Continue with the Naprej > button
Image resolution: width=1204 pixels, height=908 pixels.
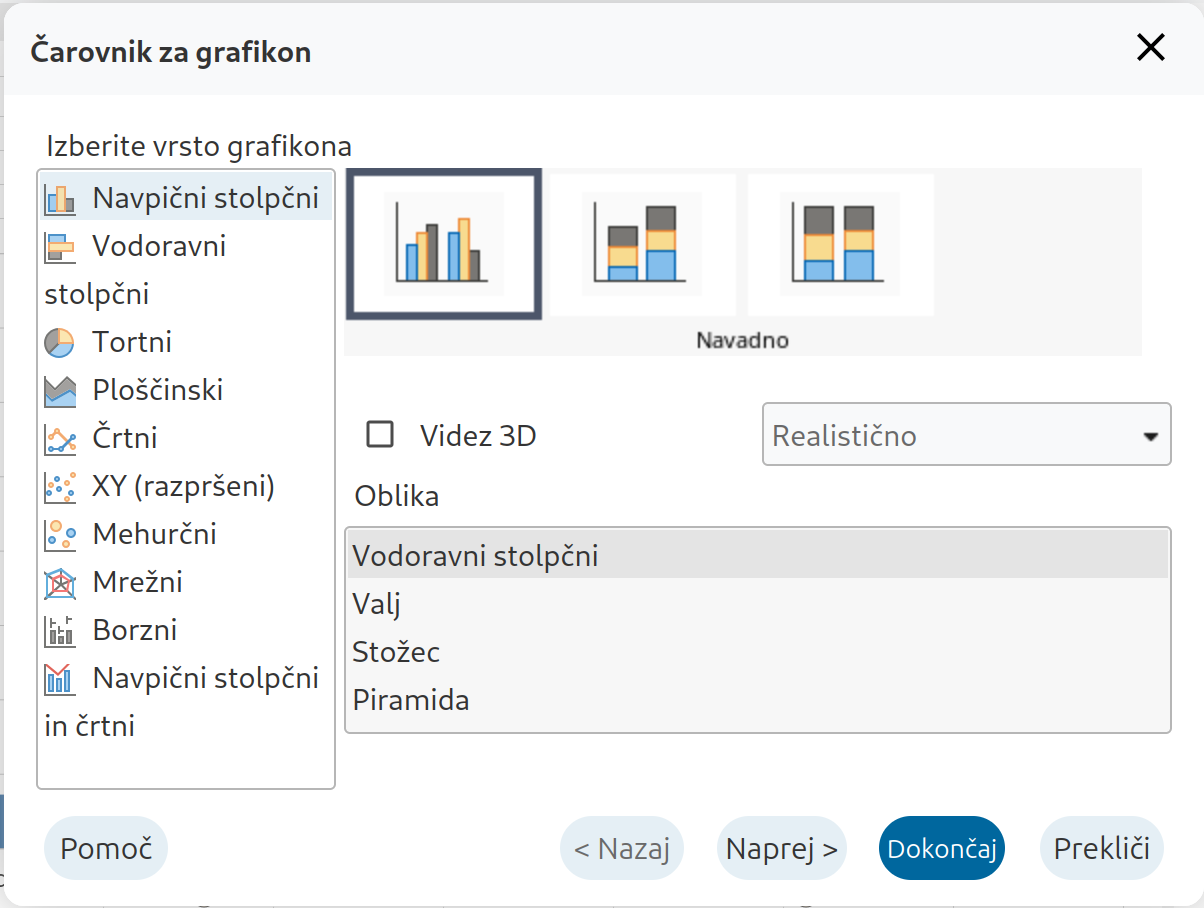782,848
